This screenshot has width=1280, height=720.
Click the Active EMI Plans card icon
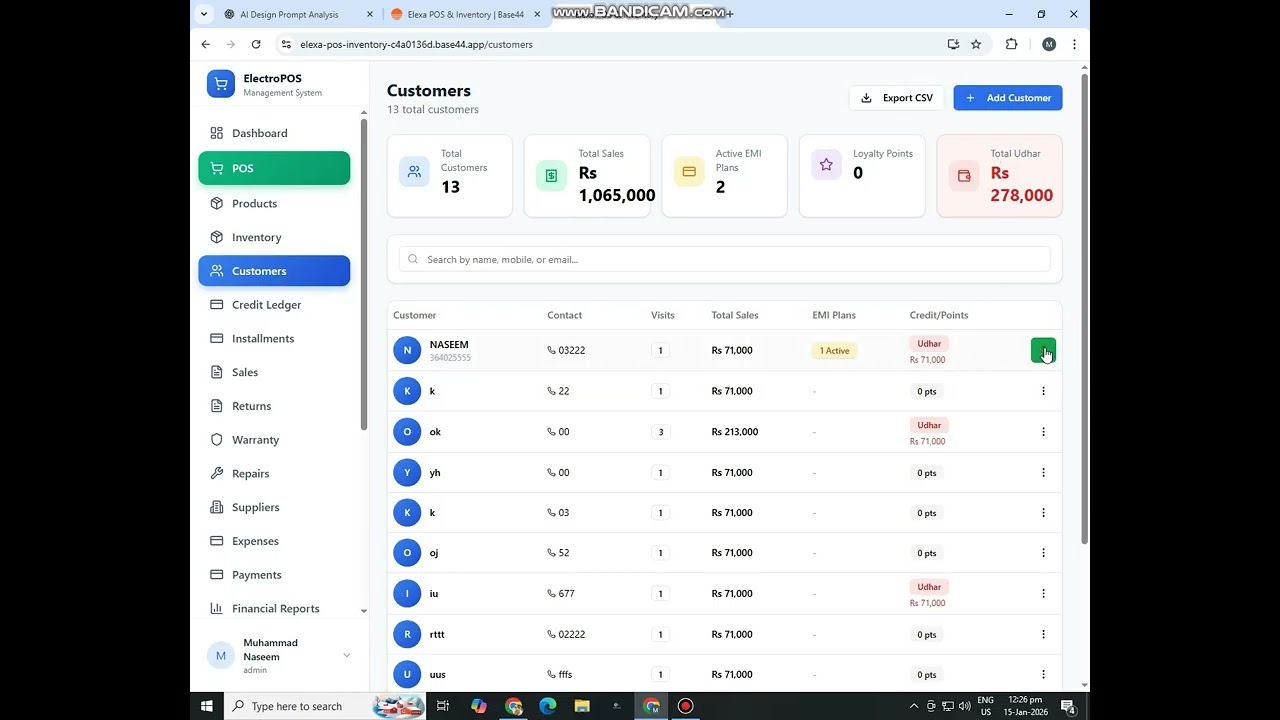[689, 172]
